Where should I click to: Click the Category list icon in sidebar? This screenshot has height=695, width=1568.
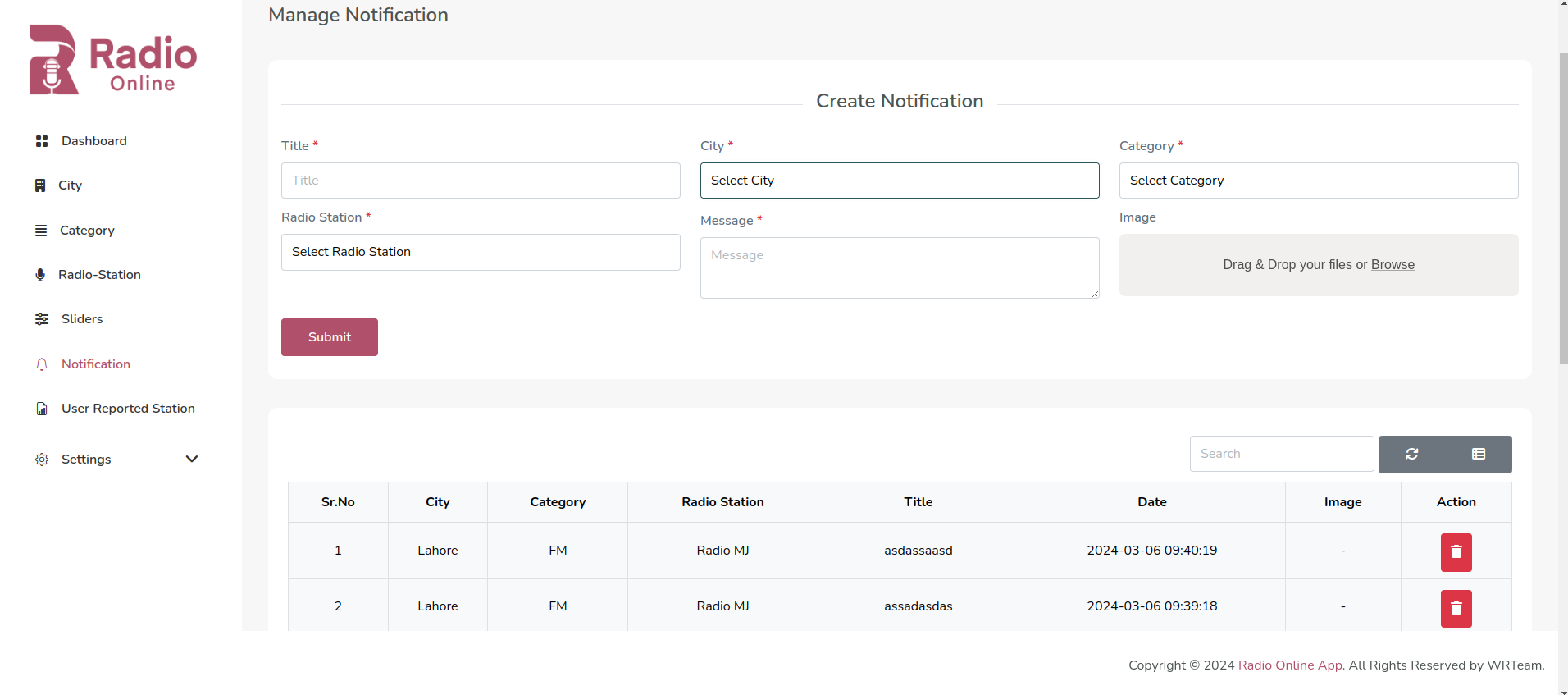click(x=41, y=231)
